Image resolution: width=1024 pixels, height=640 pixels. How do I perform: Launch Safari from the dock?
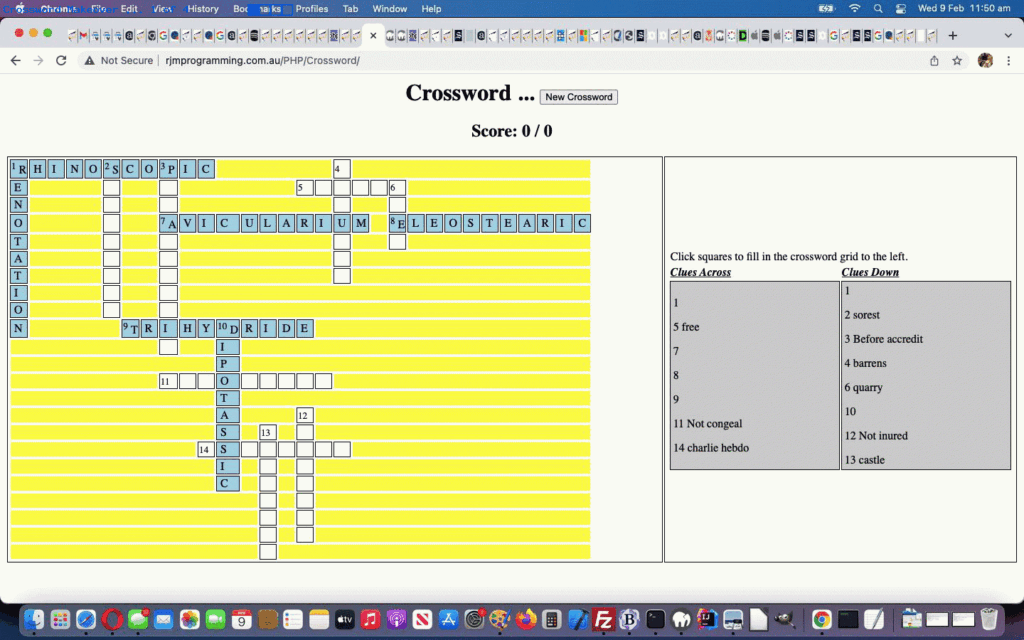coord(86,620)
